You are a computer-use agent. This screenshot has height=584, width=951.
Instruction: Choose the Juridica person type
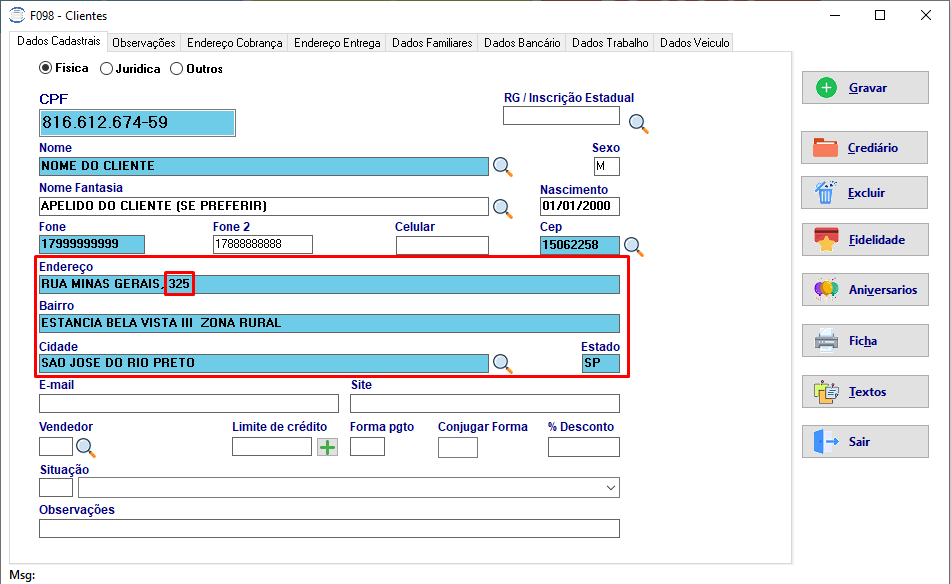[x=106, y=69]
